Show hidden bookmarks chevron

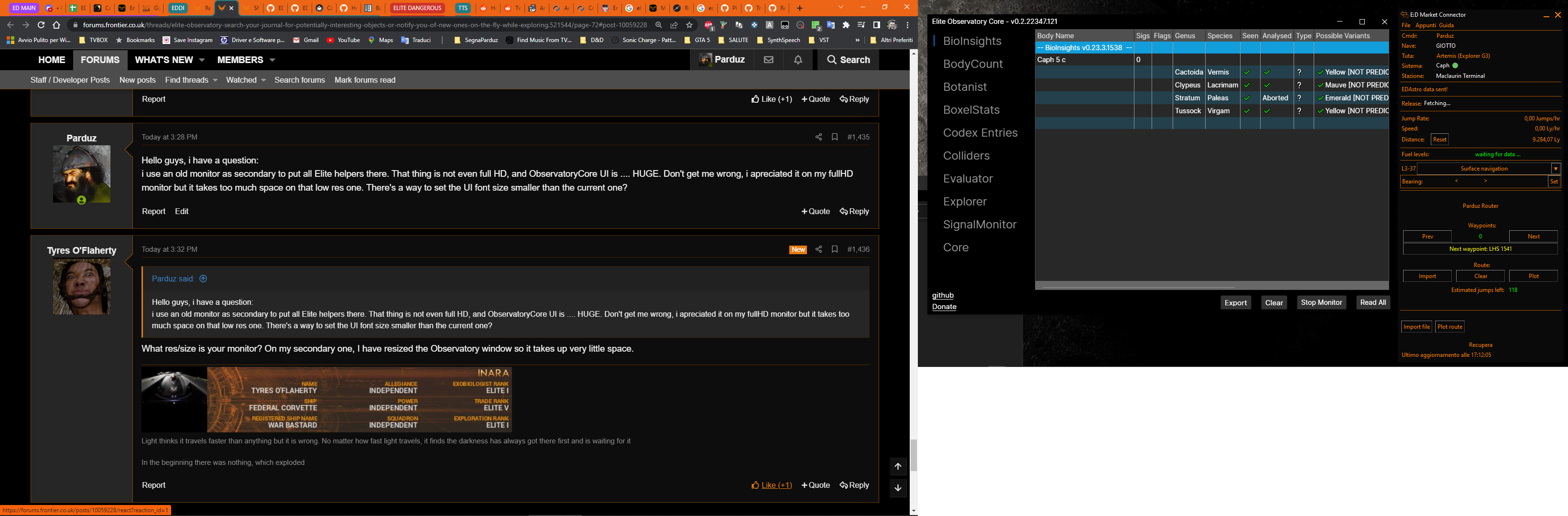coord(858,40)
